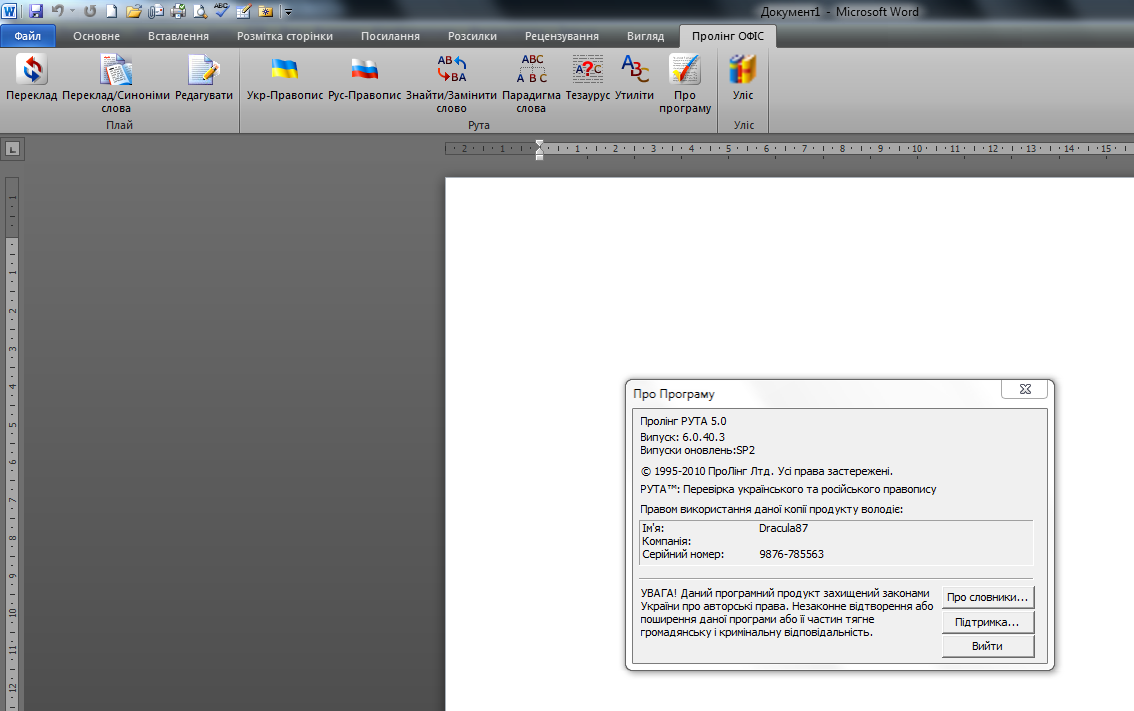
Task: Click the indent marker on horizontal ruler
Action: (x=540, y=150)
